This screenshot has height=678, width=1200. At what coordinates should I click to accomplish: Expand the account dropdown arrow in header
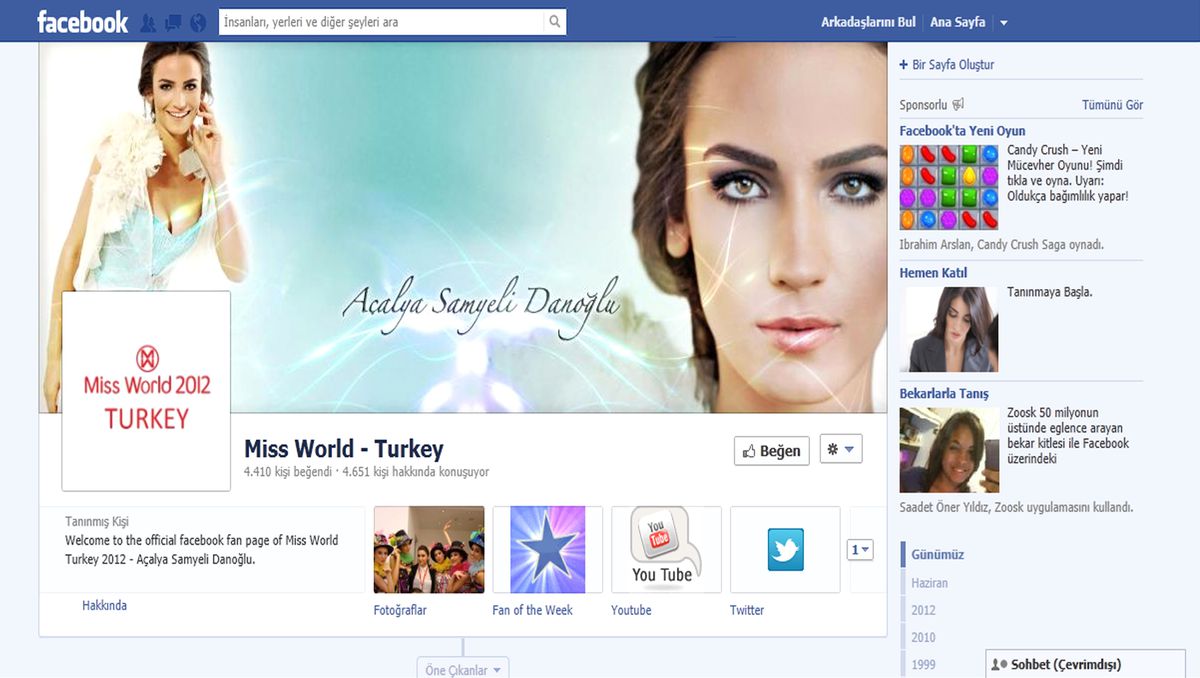(1004, 22)
